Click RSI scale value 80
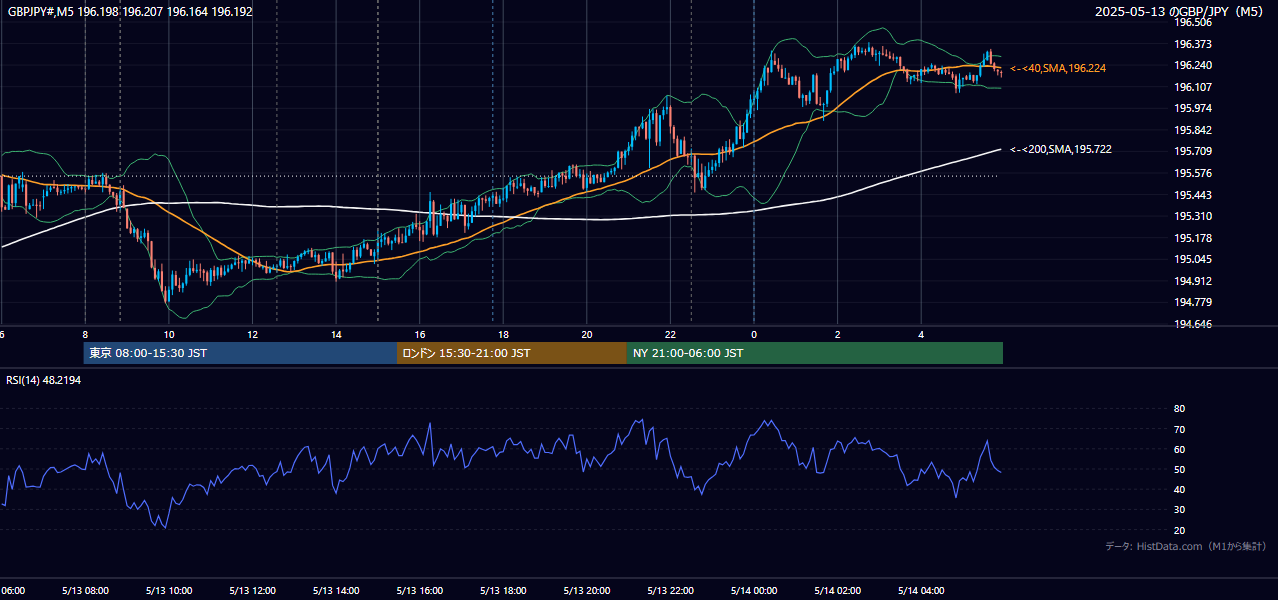This screenshot has height=600, width=1278. (1179, 409)
